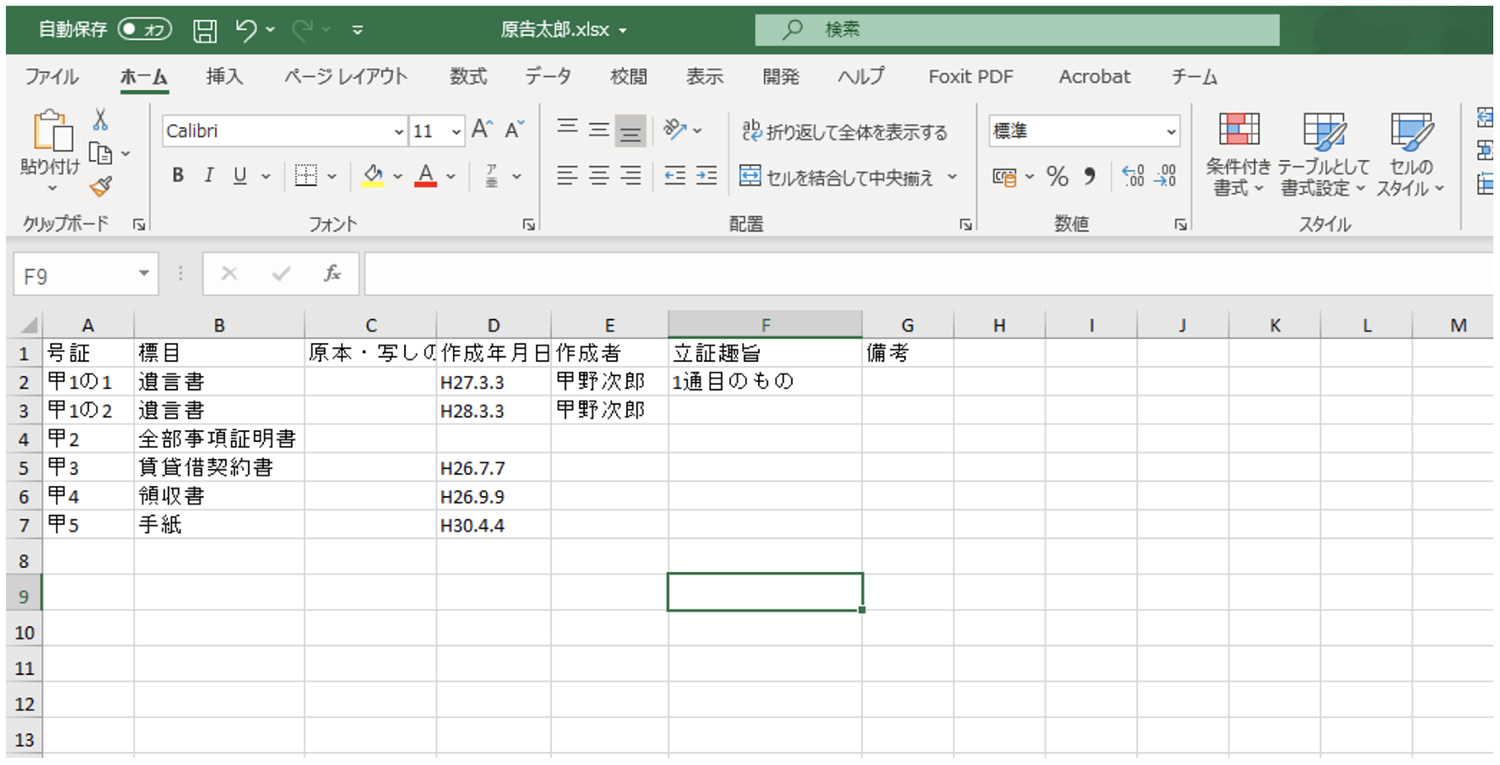Viewport: 1500px width, 765px height.
Task: Open the Acrobat tab
Action: pos(1095,77)
